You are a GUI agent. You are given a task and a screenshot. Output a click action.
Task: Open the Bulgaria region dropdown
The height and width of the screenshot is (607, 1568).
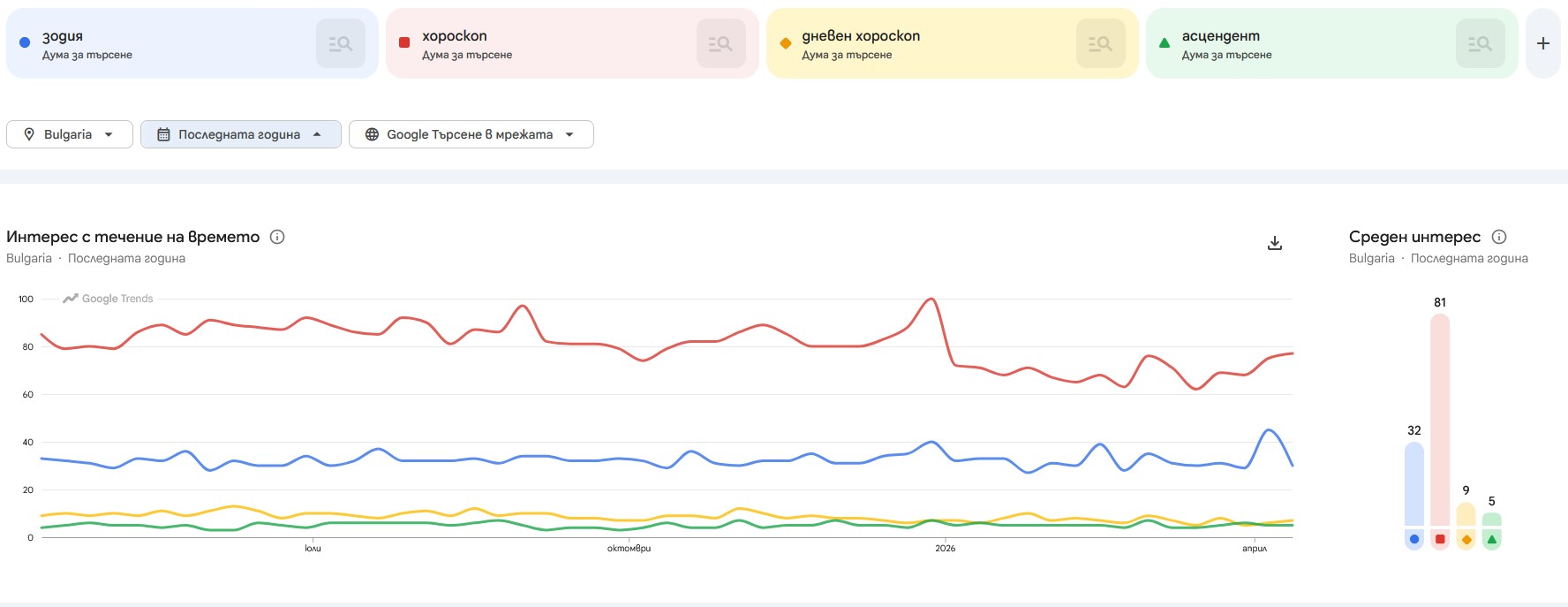[69, 134]
